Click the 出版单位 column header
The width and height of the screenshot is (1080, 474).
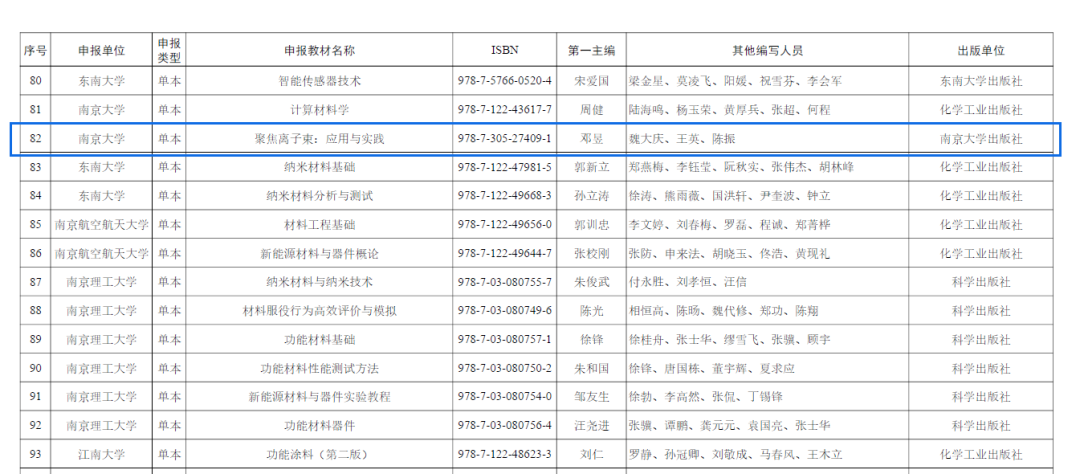(982, 51)
